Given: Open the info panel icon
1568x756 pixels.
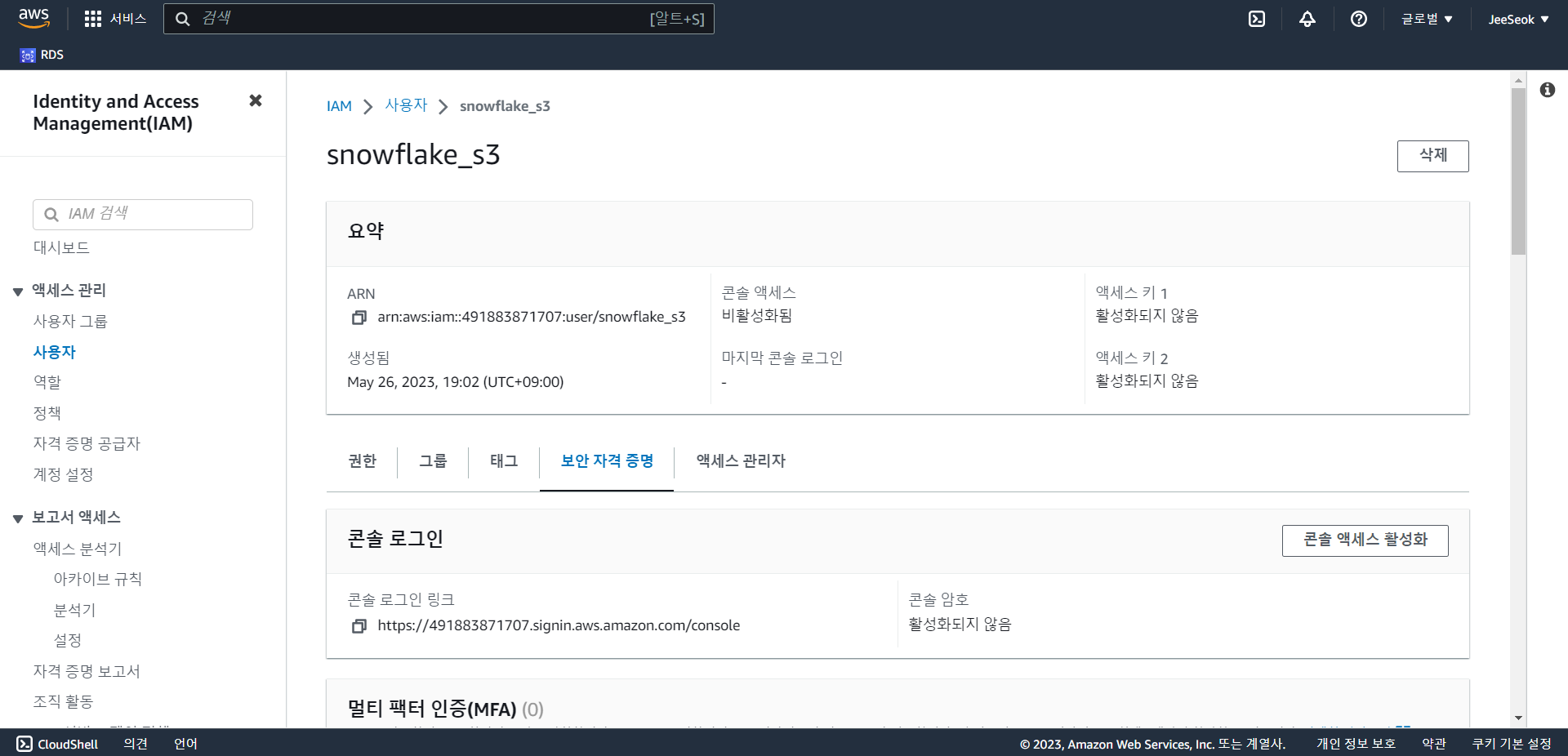Looking at the screenshot, I should point(1548,90).
